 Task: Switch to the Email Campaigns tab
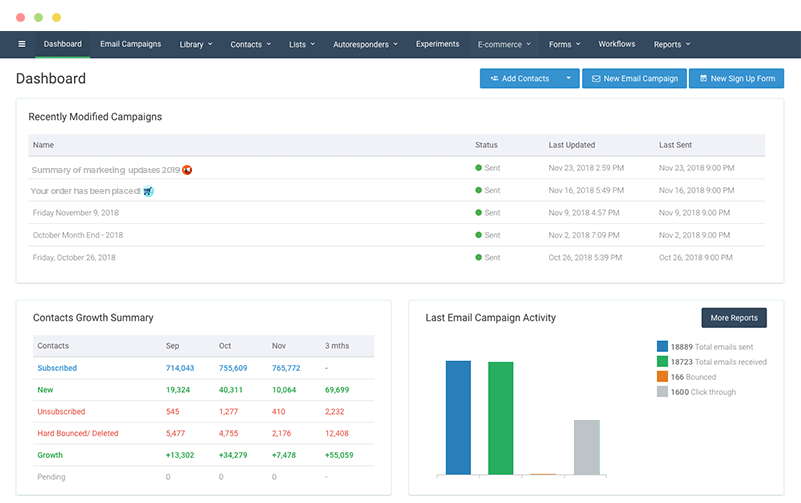[x=130, y=44]
